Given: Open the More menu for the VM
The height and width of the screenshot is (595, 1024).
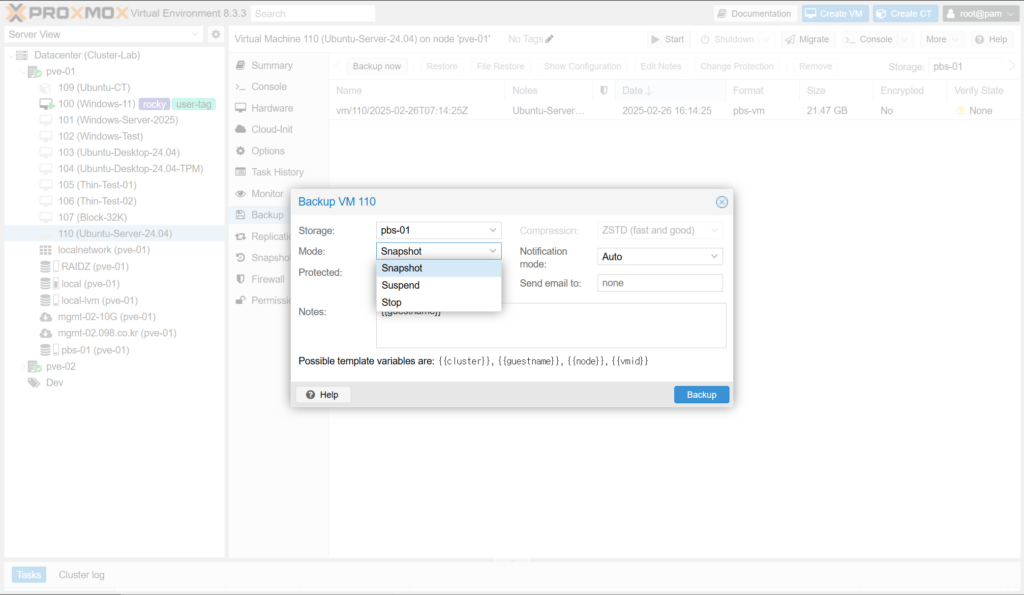Looking at the screenshot, I should tap(942, 39).
